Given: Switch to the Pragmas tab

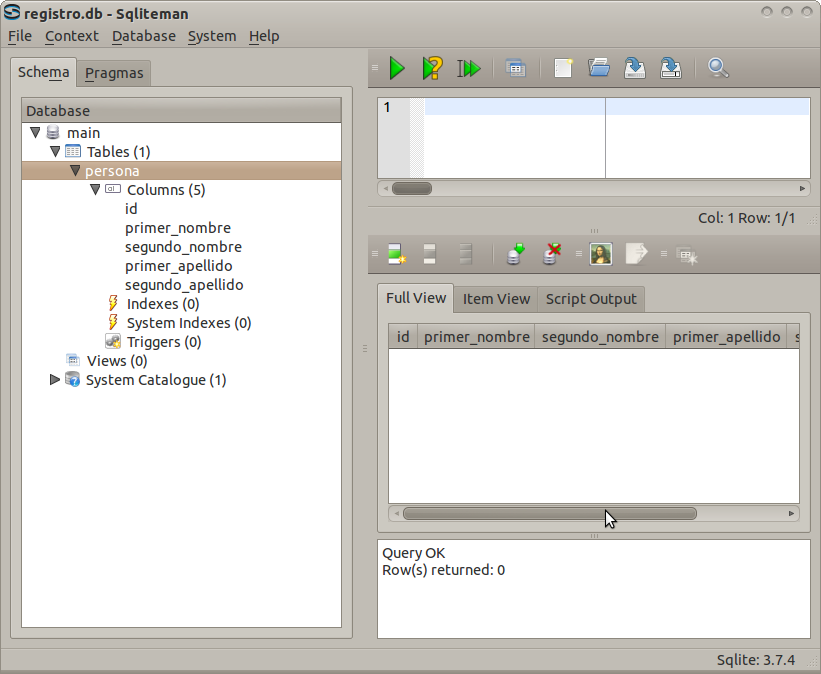Looking at the screenshot, I should [113, 72].
